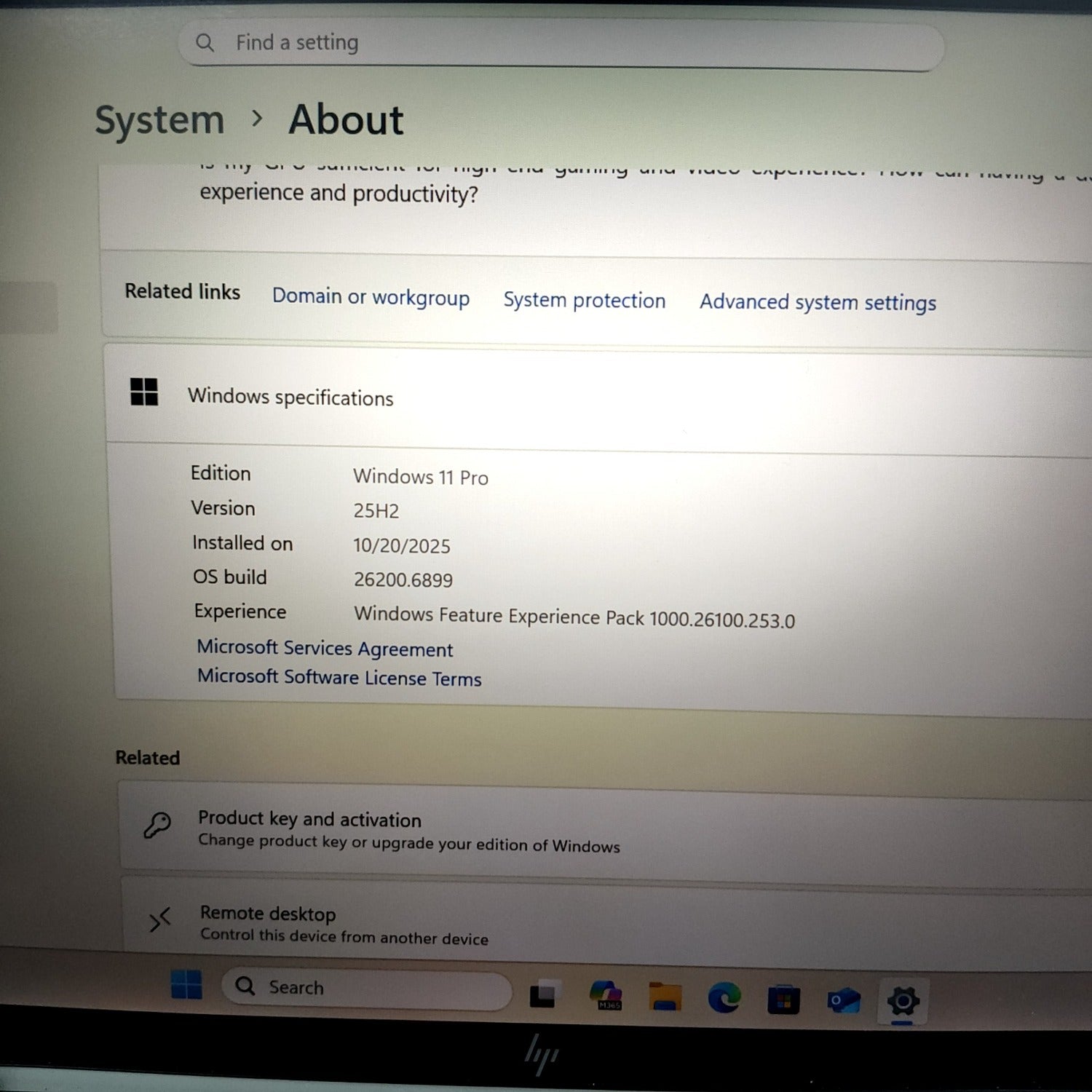Open Microsoft Store from the taskbar

click(783, 1000)
